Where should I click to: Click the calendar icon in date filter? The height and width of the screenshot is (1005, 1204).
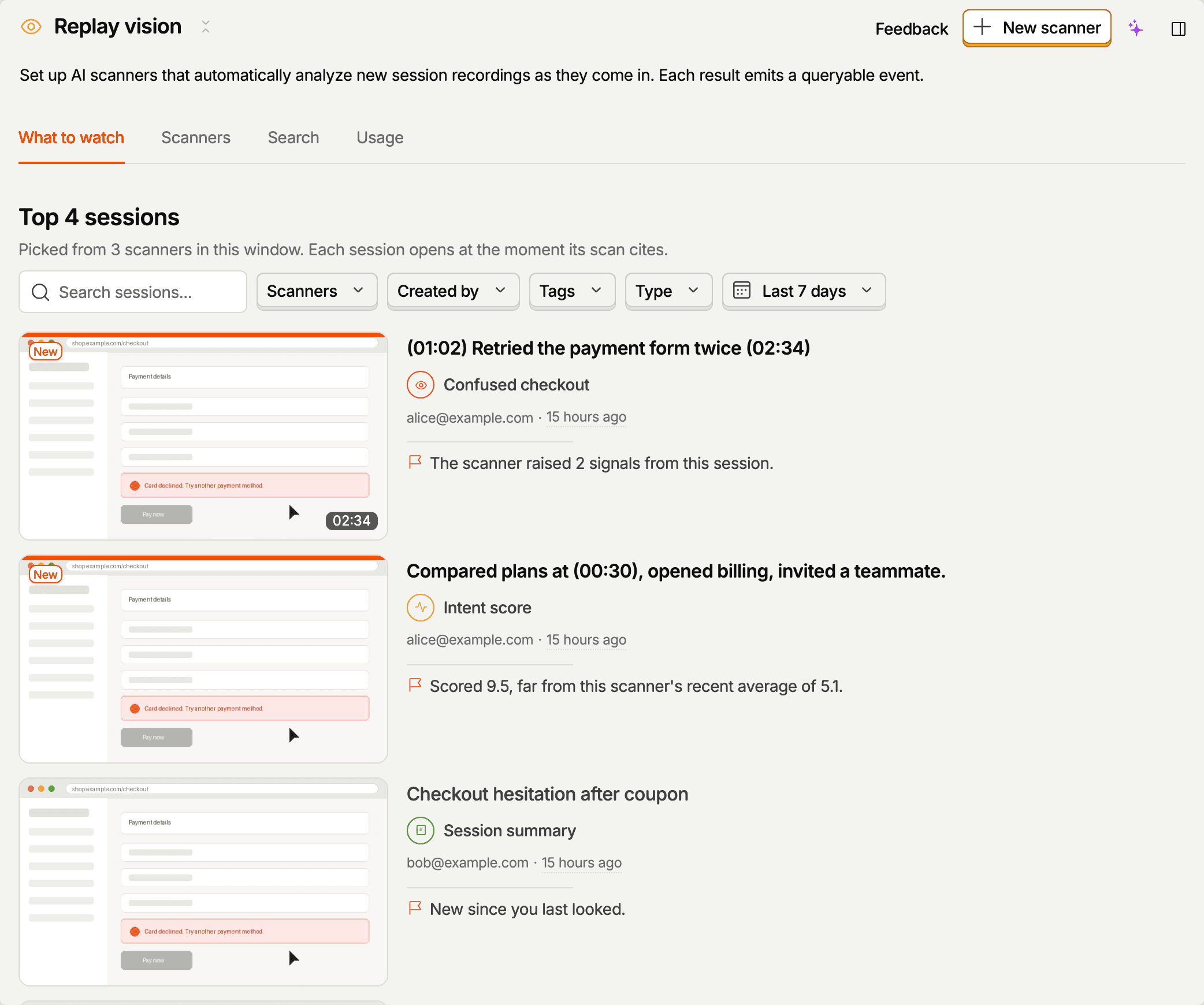pyautogui.click(x=742, y=291)
